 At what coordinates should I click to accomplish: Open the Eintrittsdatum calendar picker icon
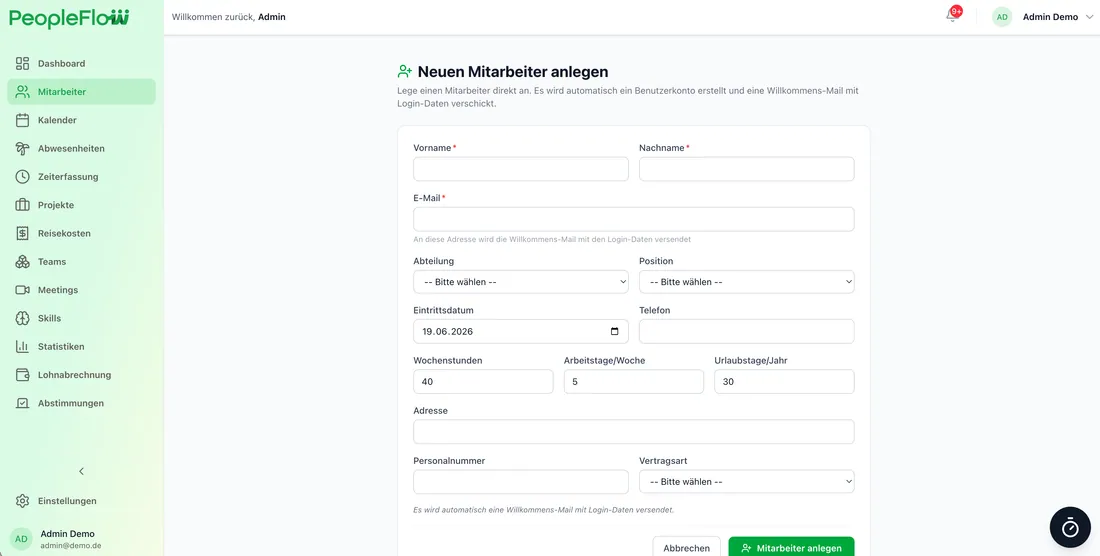pos(615,332)
